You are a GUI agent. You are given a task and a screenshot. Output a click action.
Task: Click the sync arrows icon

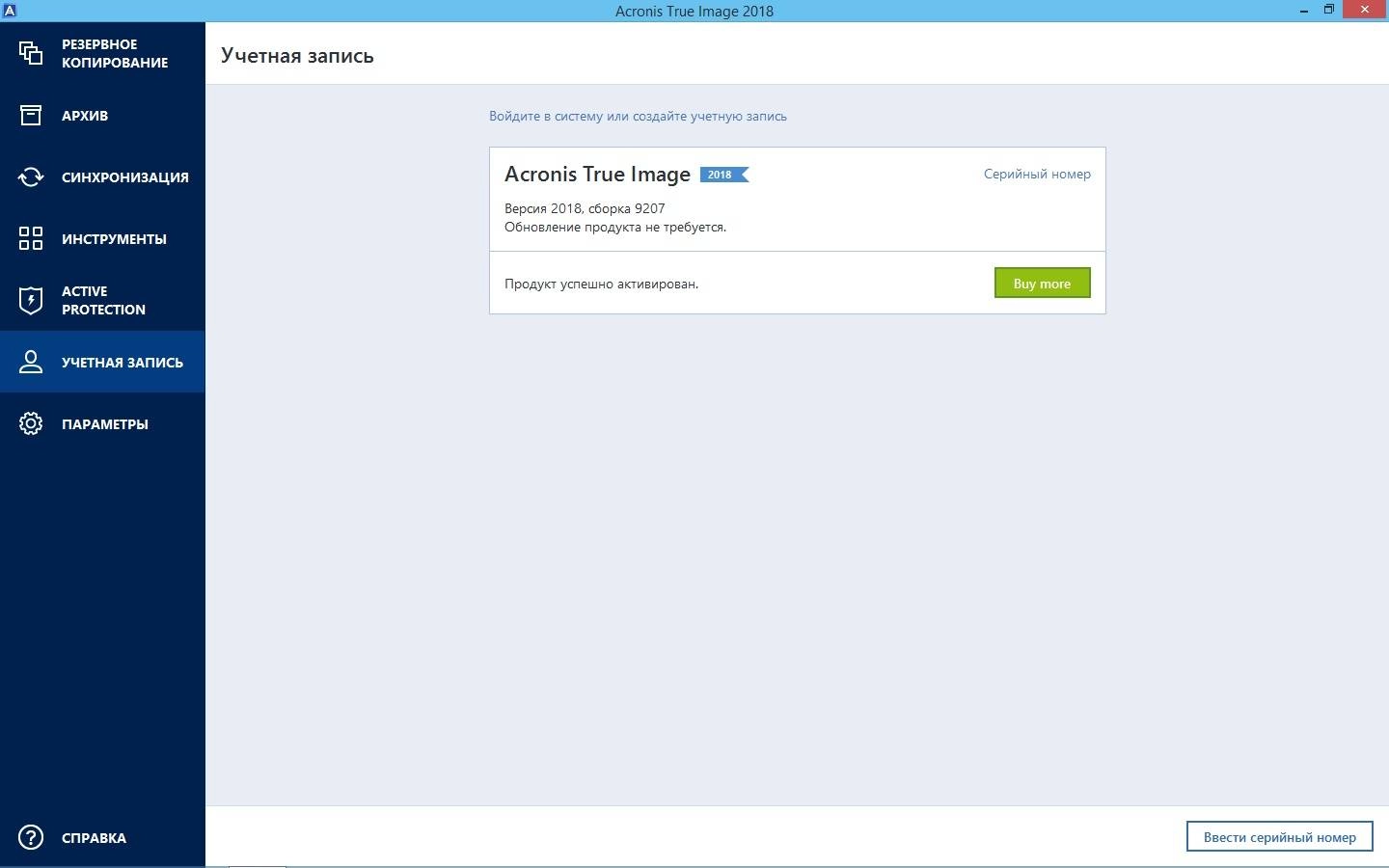(31, 177)
